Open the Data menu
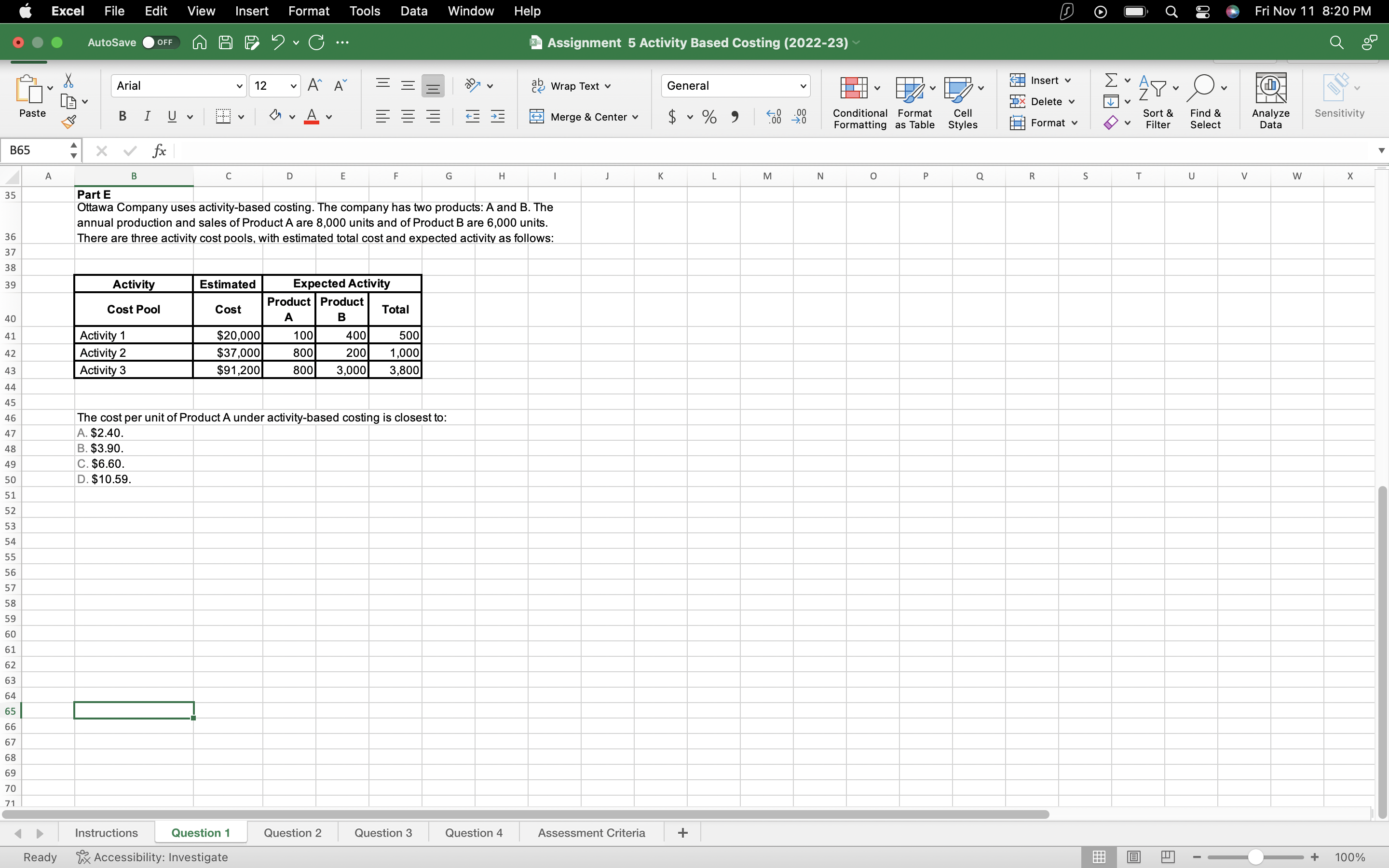The height and width of the screenshot is (868, 1389). tap(413, 11)
